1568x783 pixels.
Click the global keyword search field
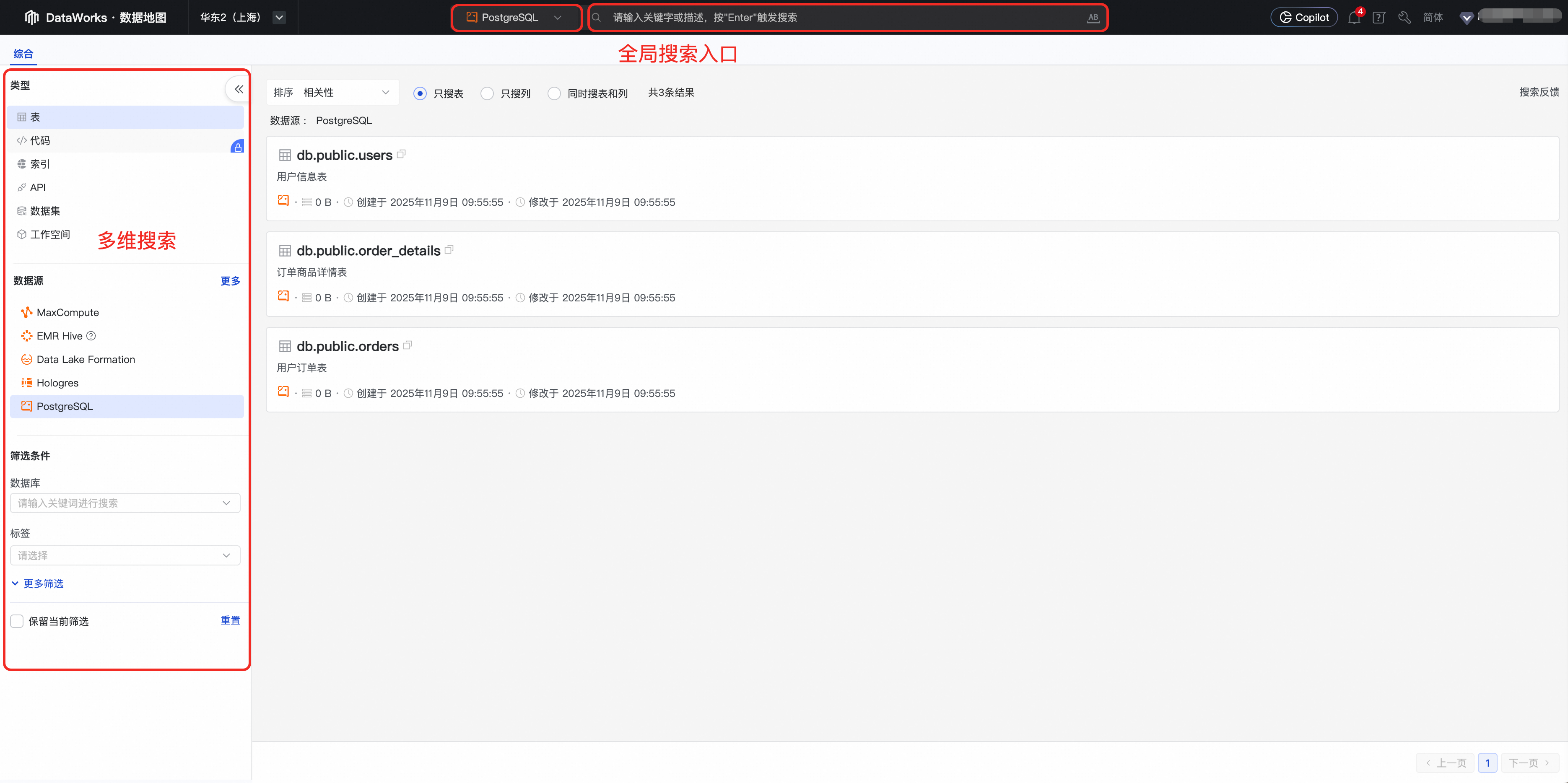point(840,18)
